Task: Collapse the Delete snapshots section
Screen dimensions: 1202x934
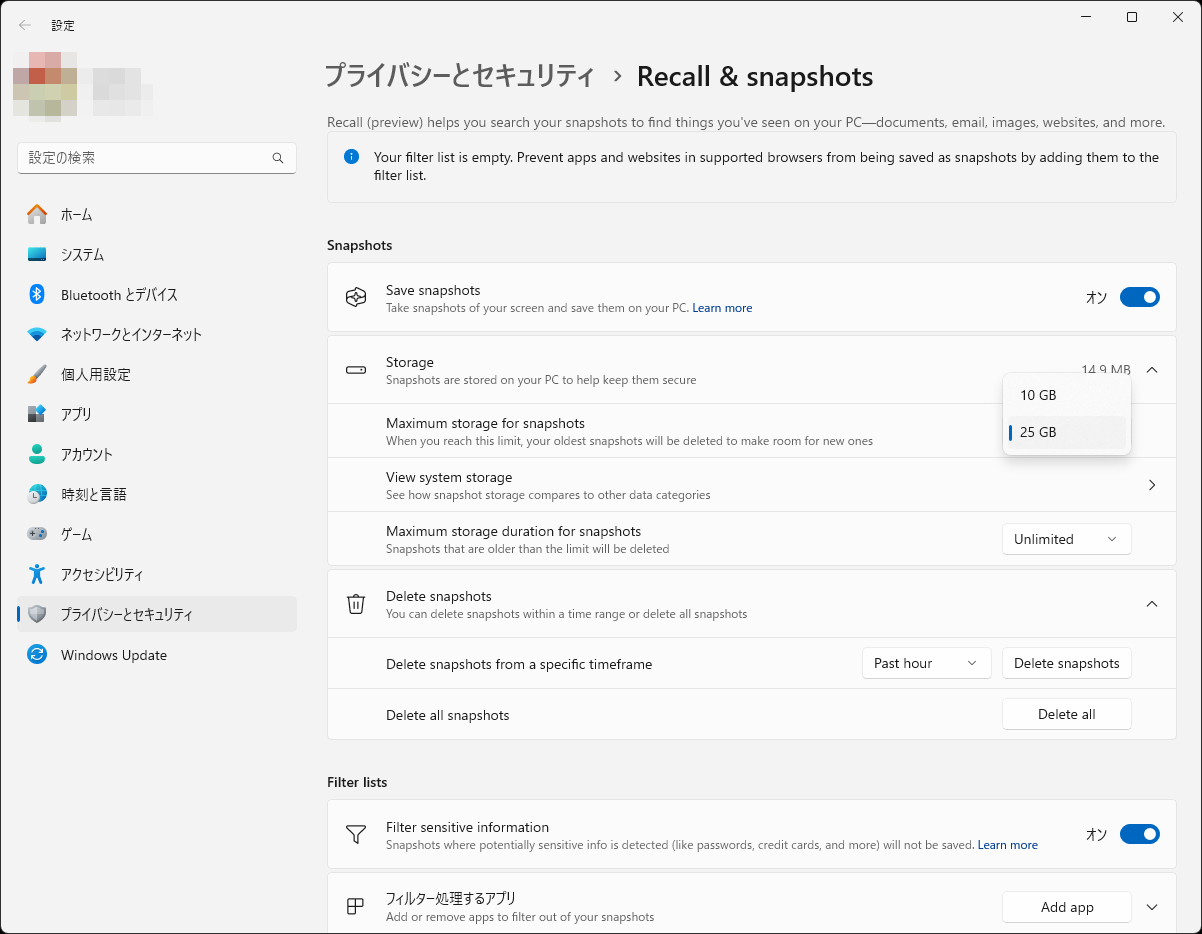Action: click(1151, 603)
